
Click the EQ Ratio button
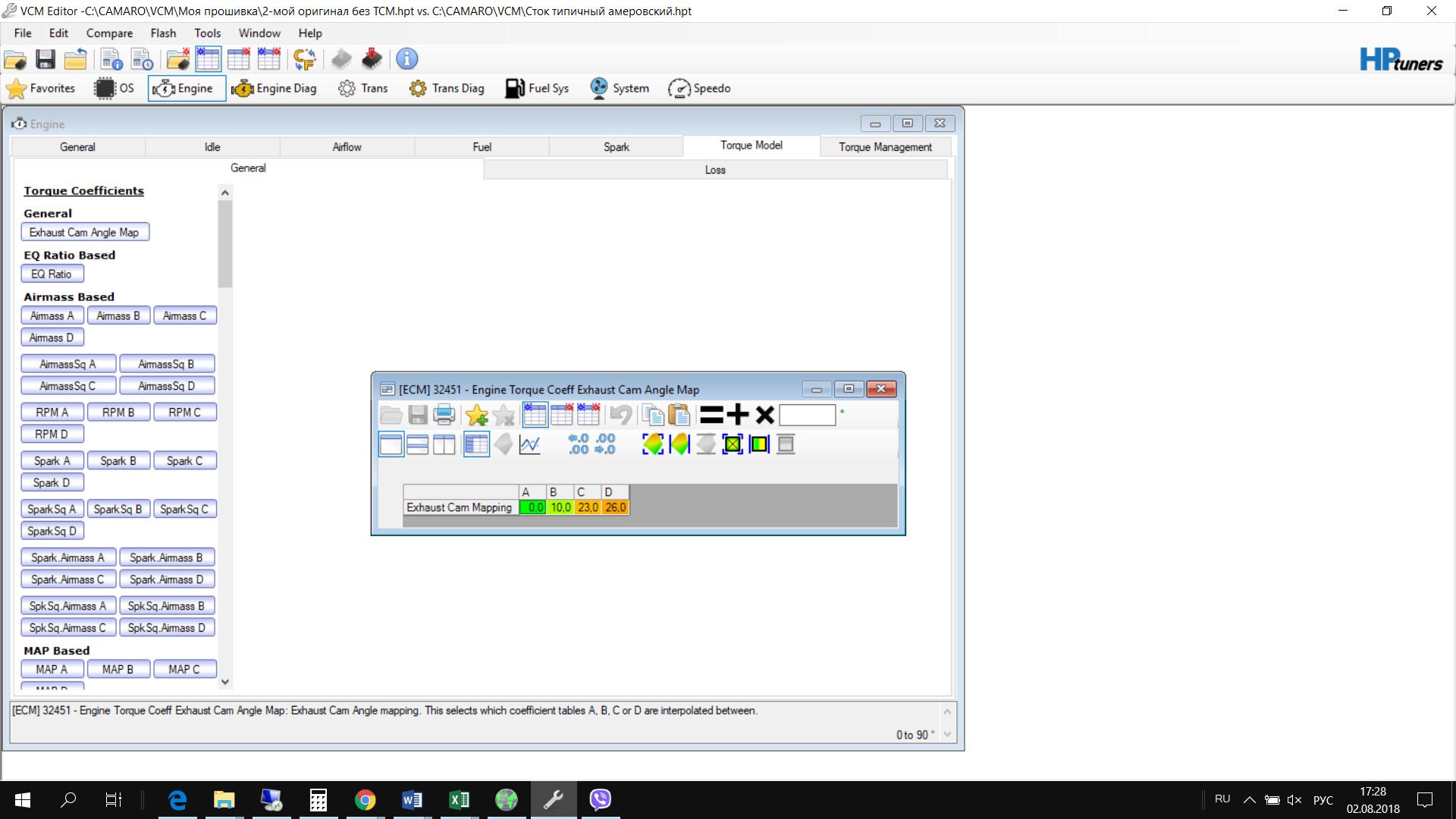(52, 275)
